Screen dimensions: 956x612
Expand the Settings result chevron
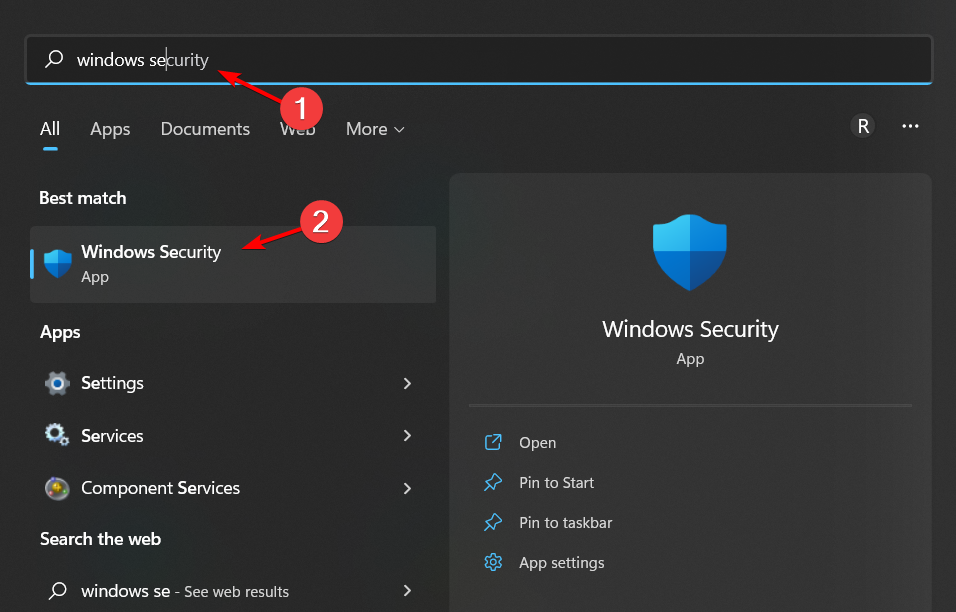point(407,383)
